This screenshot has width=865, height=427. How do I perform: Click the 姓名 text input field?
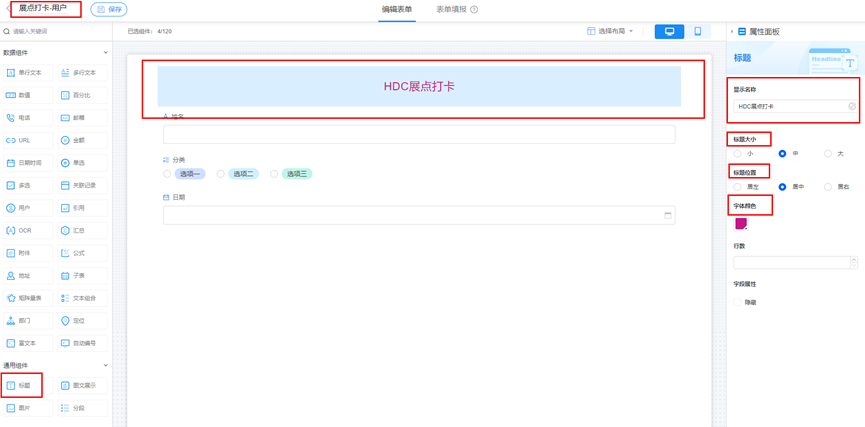(x=419, y=135)
